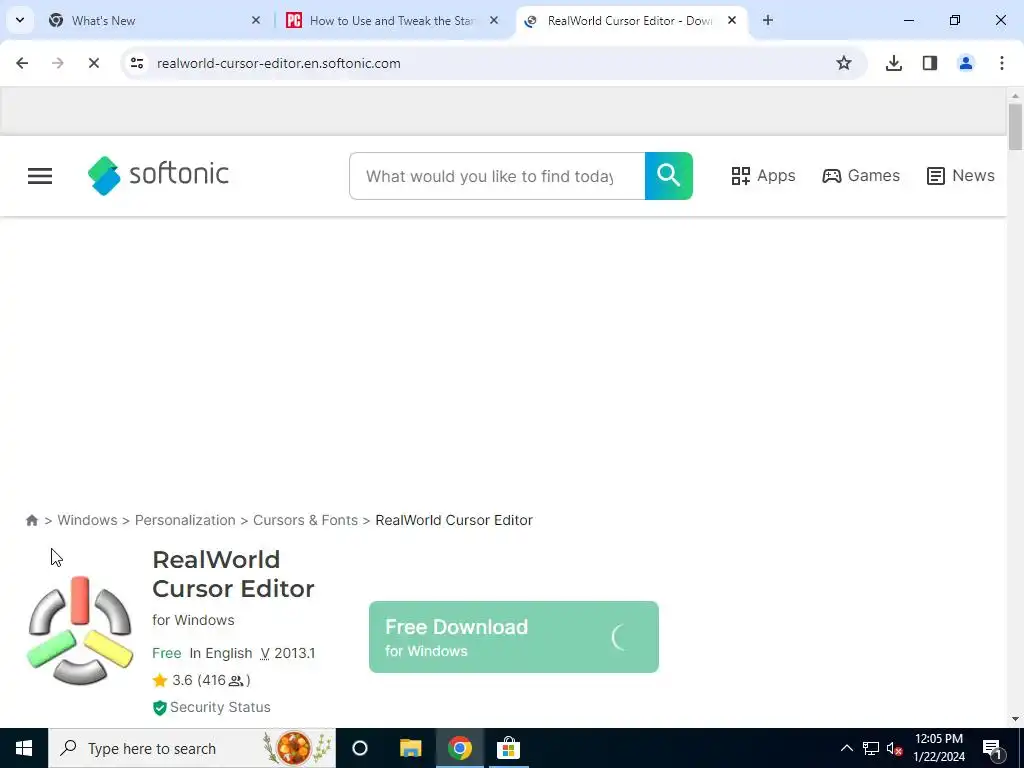Open a new browser tab
This screenshot has width=1024, height=768.
pyautogui.click(x=768, y=20)
